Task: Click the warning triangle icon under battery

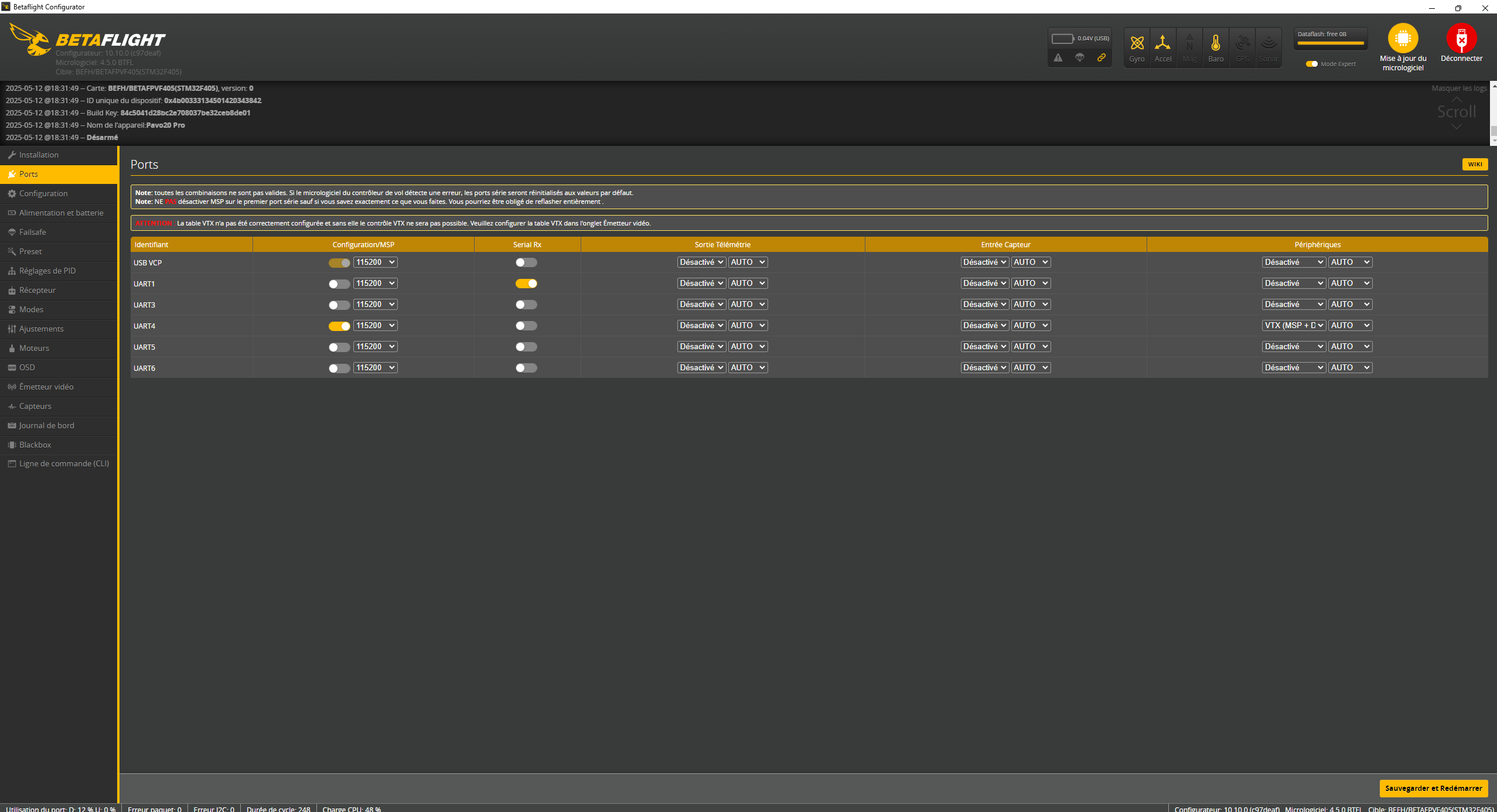Action: pos(1058,57)
